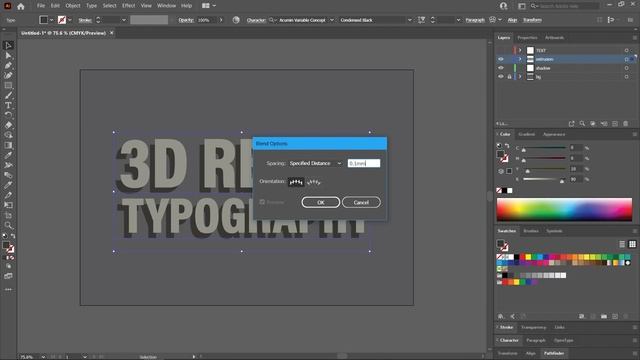Switch to Brushes tab
Viewport: 640px width, 360px height.
tap(531, 231)
